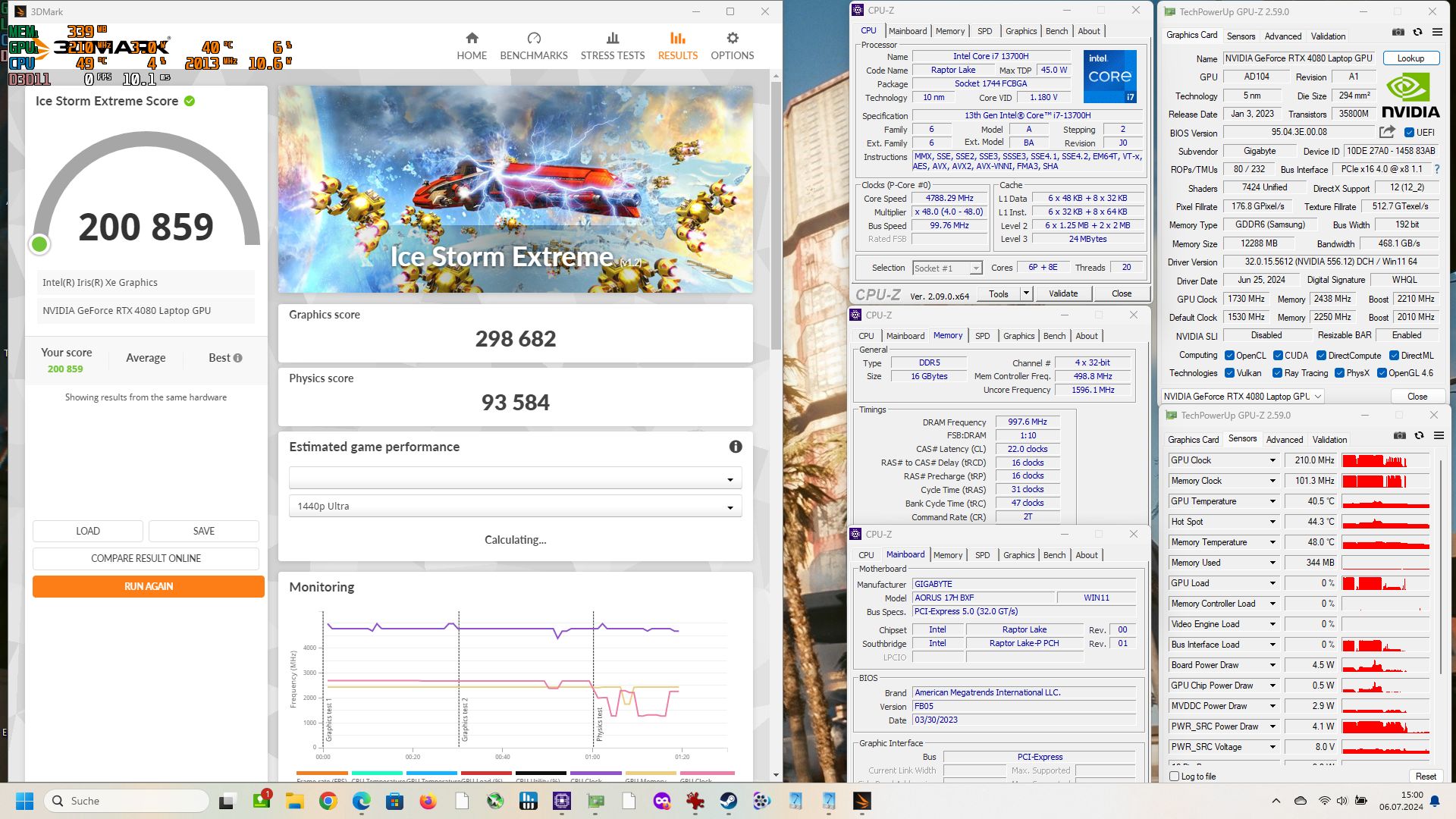Expand the Memory Clock sensor dropdown
Image resolution: width=1456 pixels, height=819 pixels.
pyautogui.click(x=1272, y=481)
